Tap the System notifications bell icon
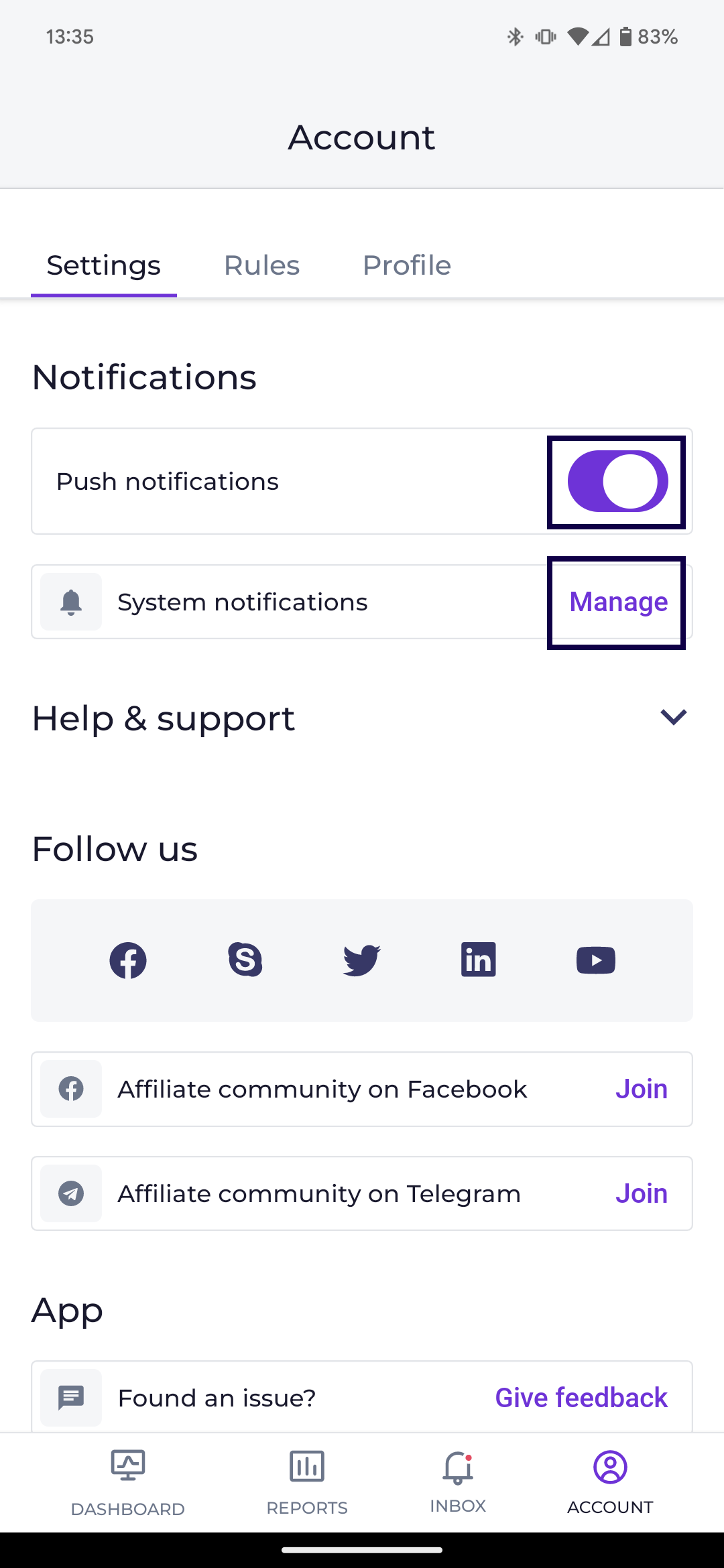This screenshot has width=724, height=1568. click(x=71, y=602)
